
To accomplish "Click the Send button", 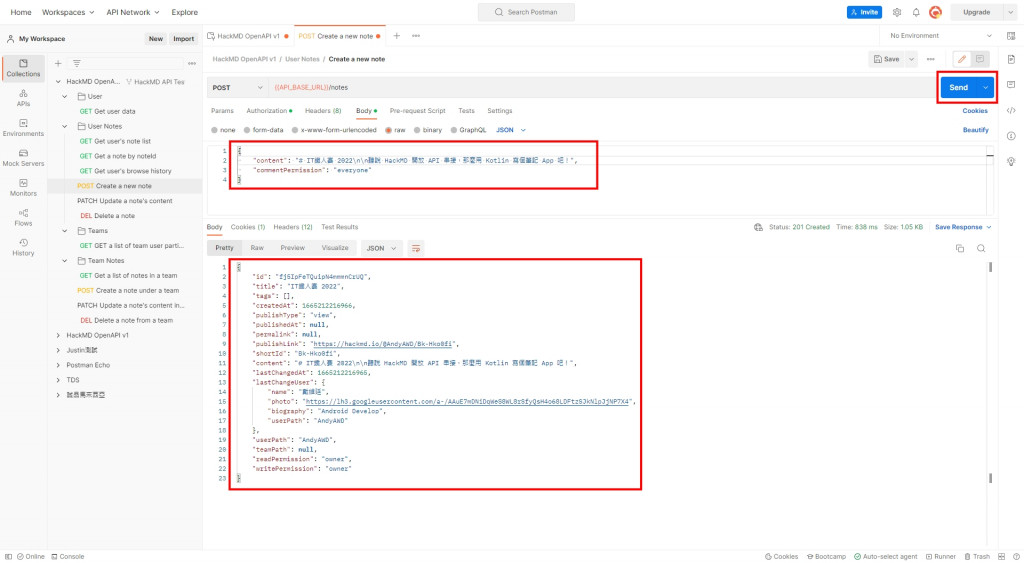I will point(959,88).
